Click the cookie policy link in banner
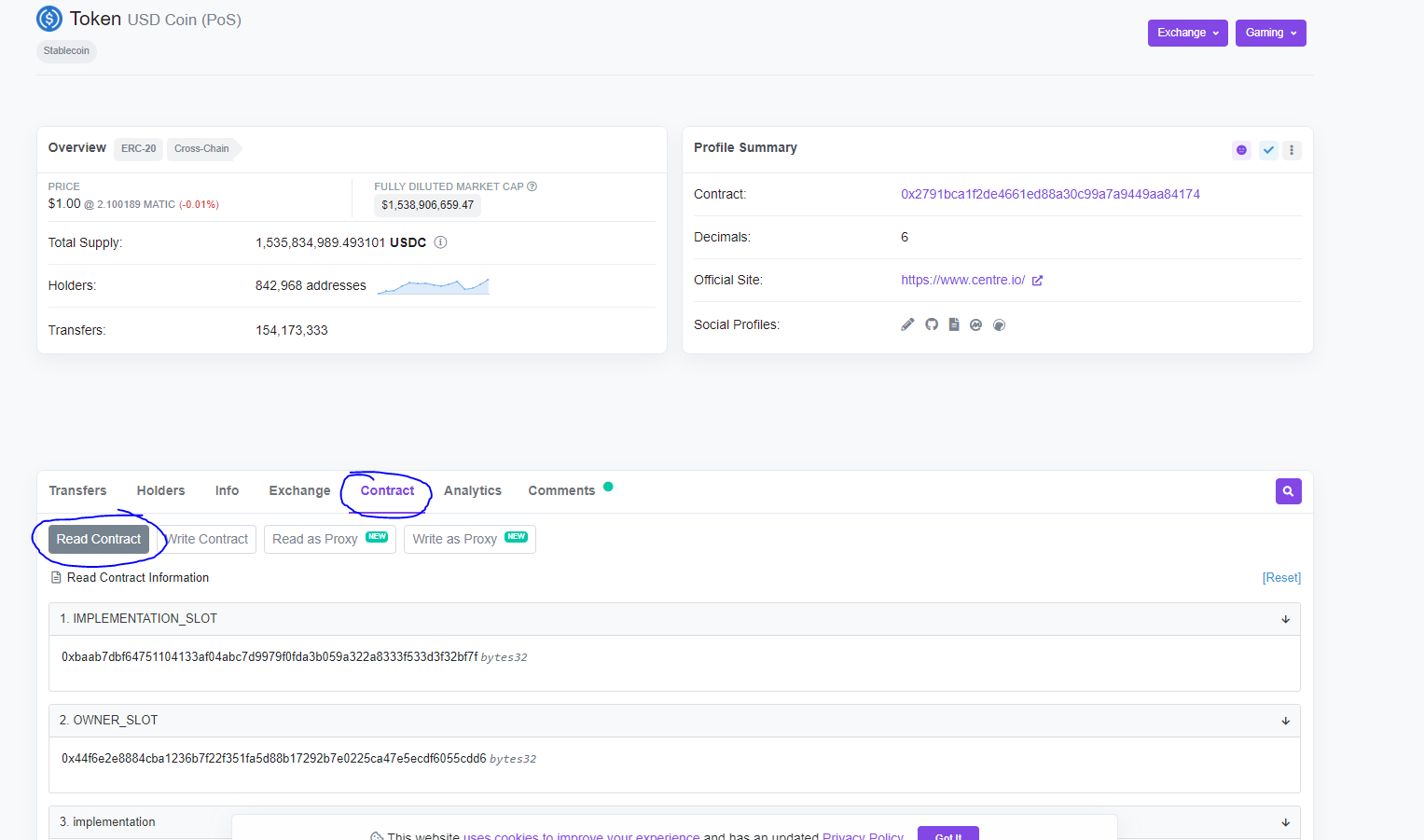The image size is (1424, 840). (x=581, y=835)
